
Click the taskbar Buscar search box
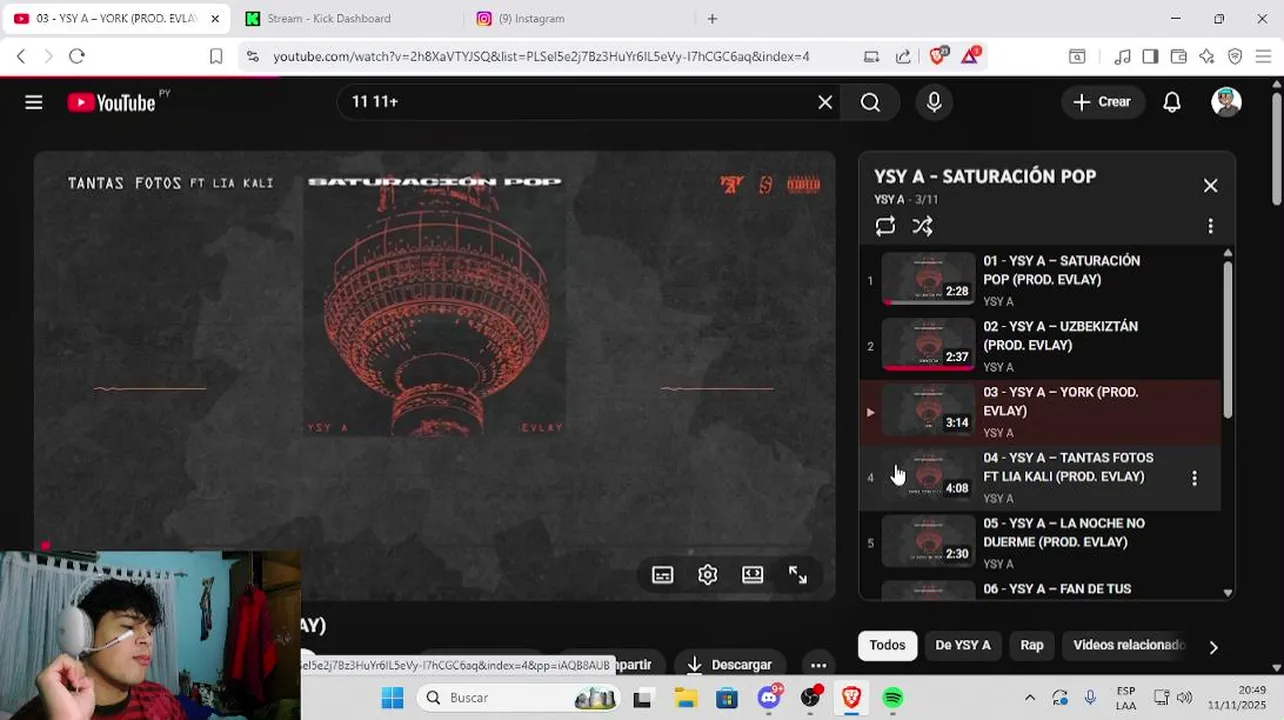[518, 698]
